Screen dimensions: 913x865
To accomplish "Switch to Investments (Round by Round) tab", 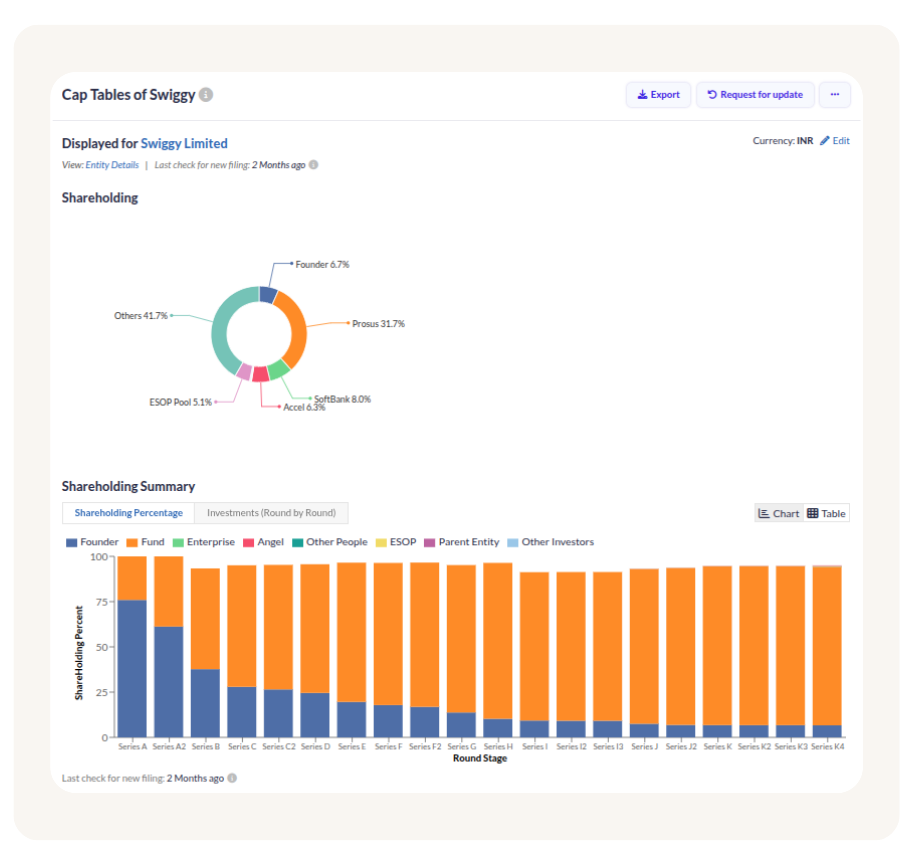I will pos(271,513).
